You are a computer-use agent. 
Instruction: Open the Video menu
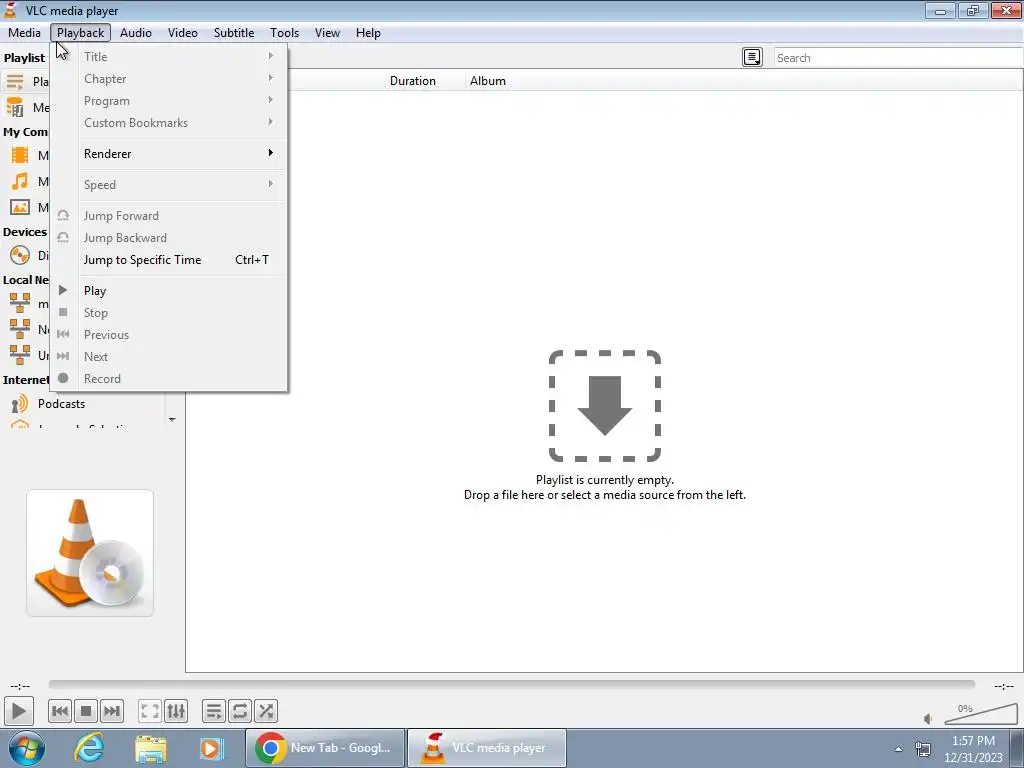(183, 33)
